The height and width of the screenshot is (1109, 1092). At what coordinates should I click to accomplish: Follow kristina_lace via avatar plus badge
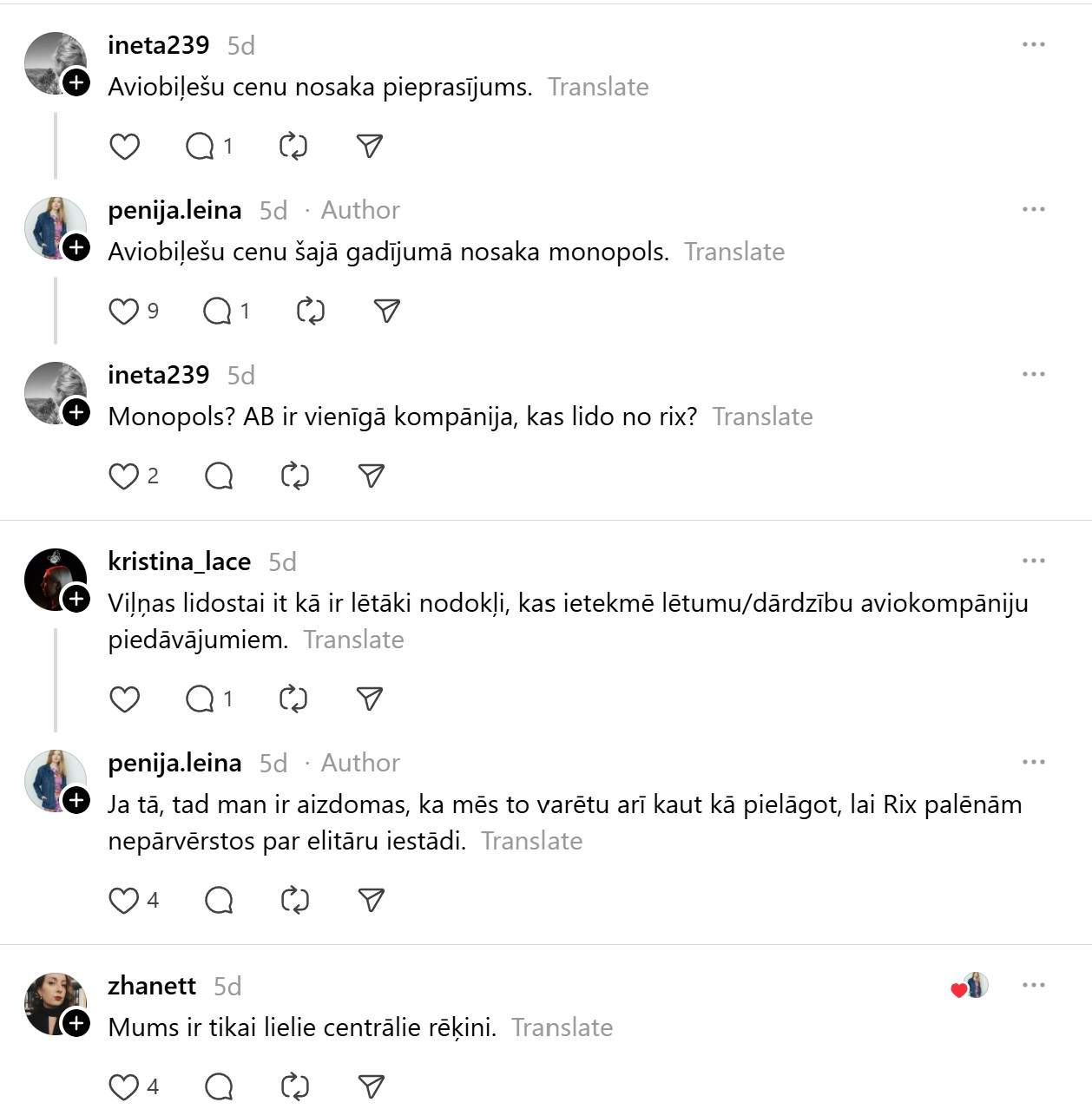[76, 599]
